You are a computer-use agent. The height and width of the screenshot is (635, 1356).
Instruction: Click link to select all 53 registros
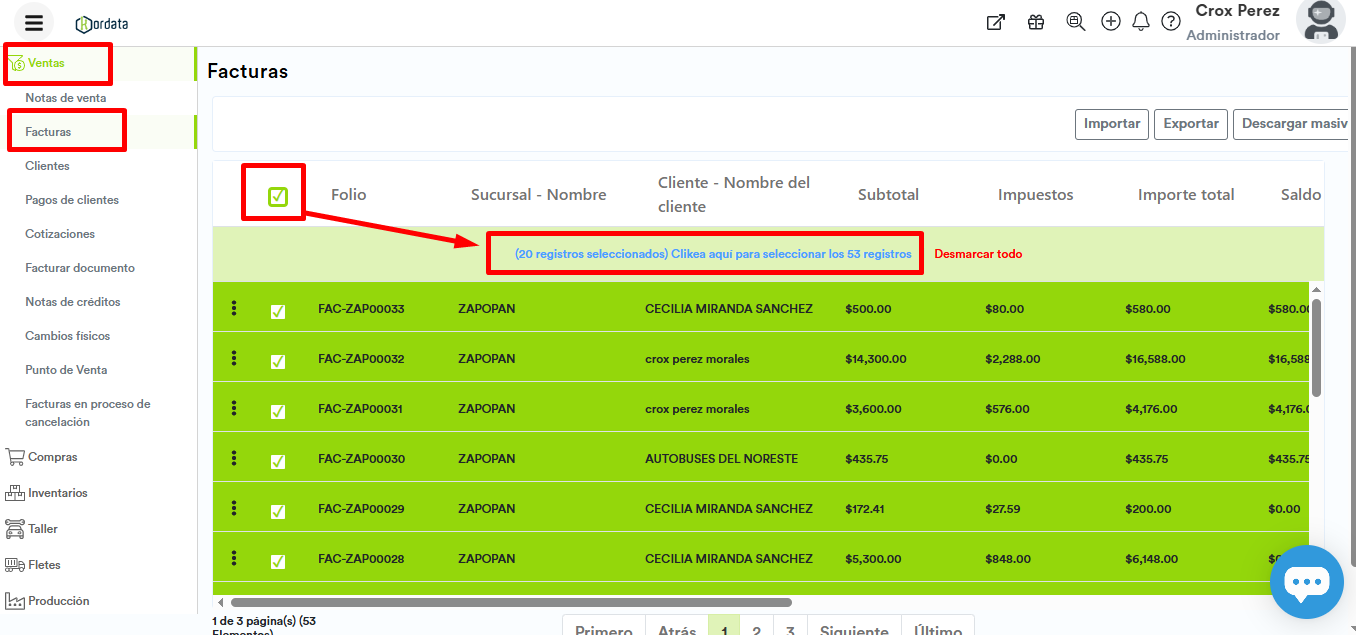point(712,254)
